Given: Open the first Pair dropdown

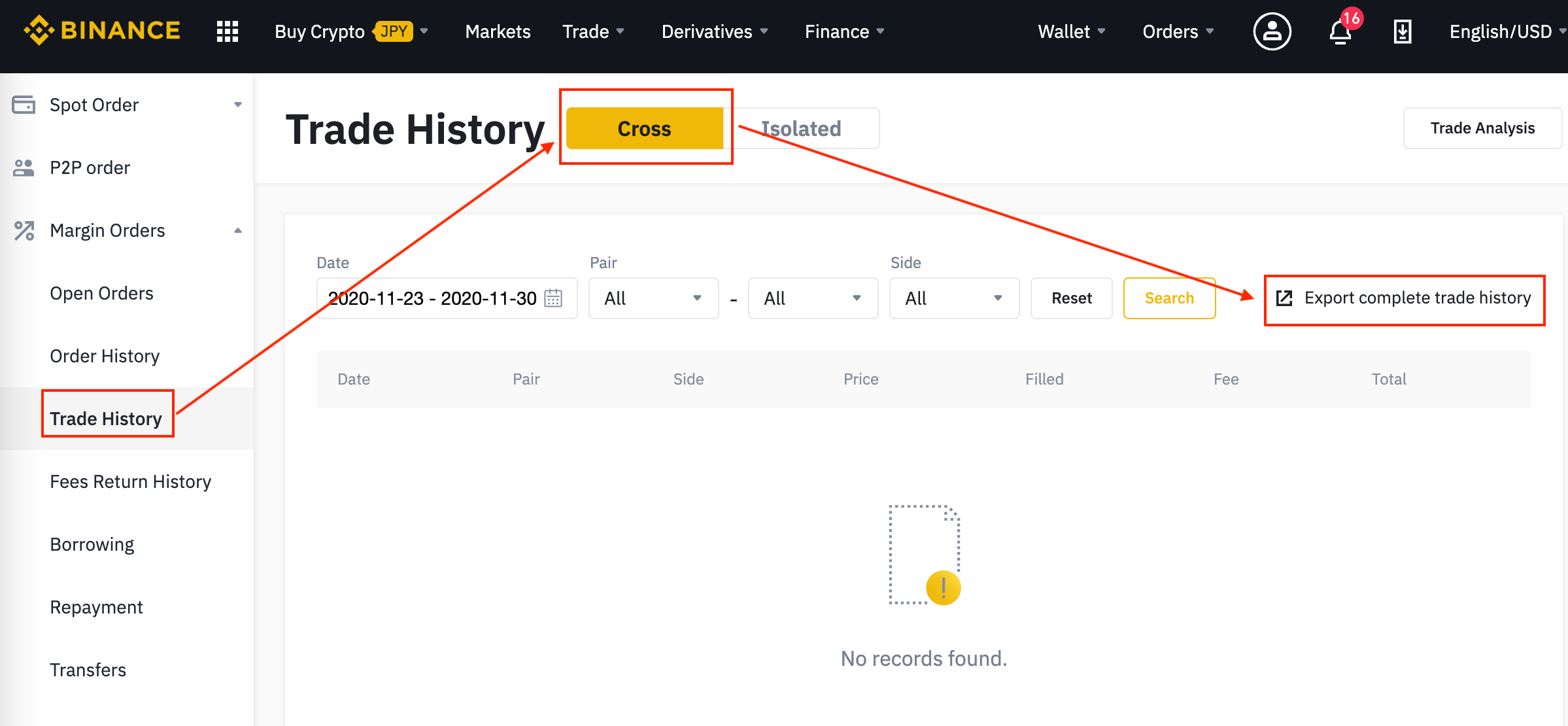Looking at the screenshot, I should pyautogui.click(x=653, y=298).
